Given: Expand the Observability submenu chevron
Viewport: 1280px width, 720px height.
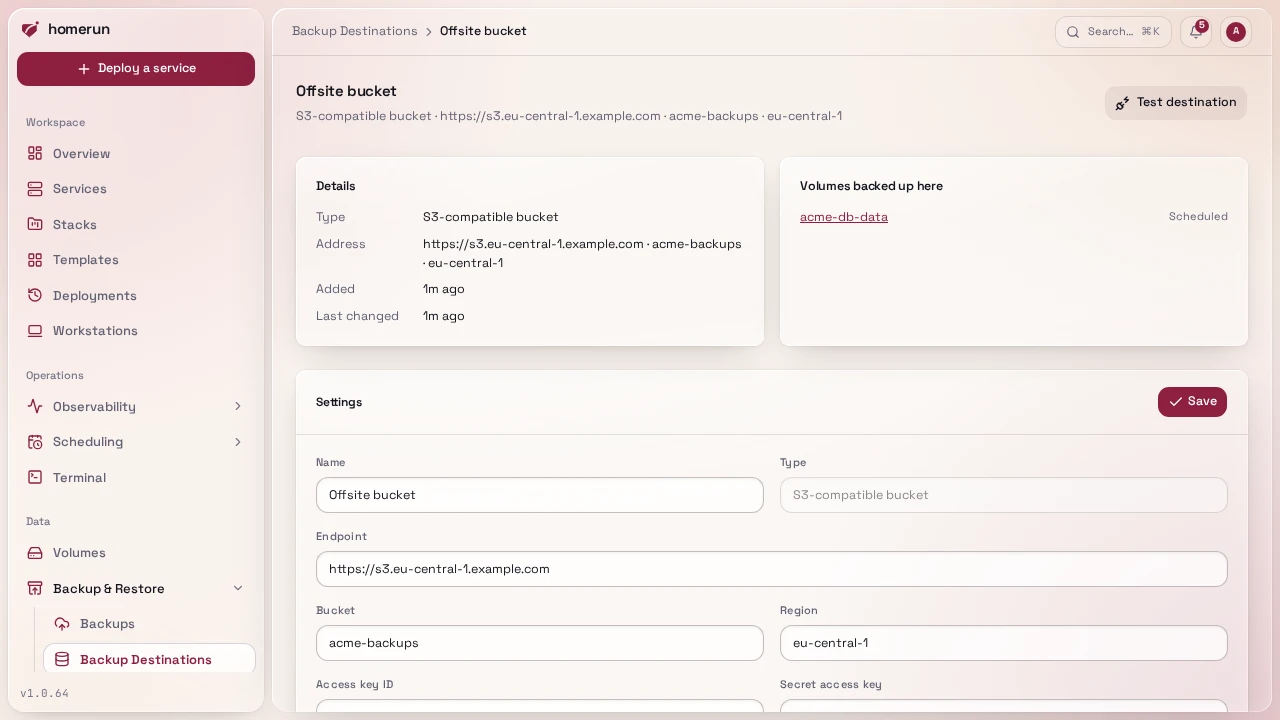Looking at the screenshot, I should coord(238,406).
